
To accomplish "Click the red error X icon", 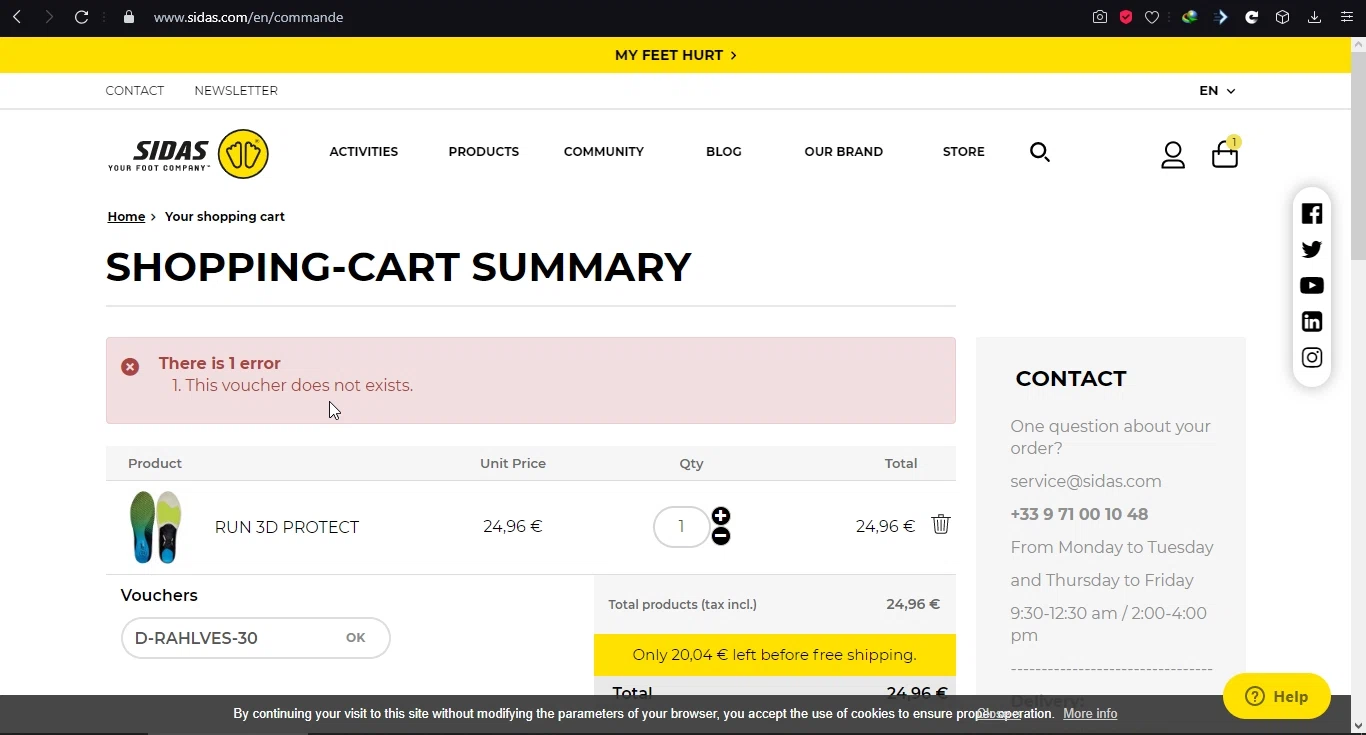I will point(130,367).
